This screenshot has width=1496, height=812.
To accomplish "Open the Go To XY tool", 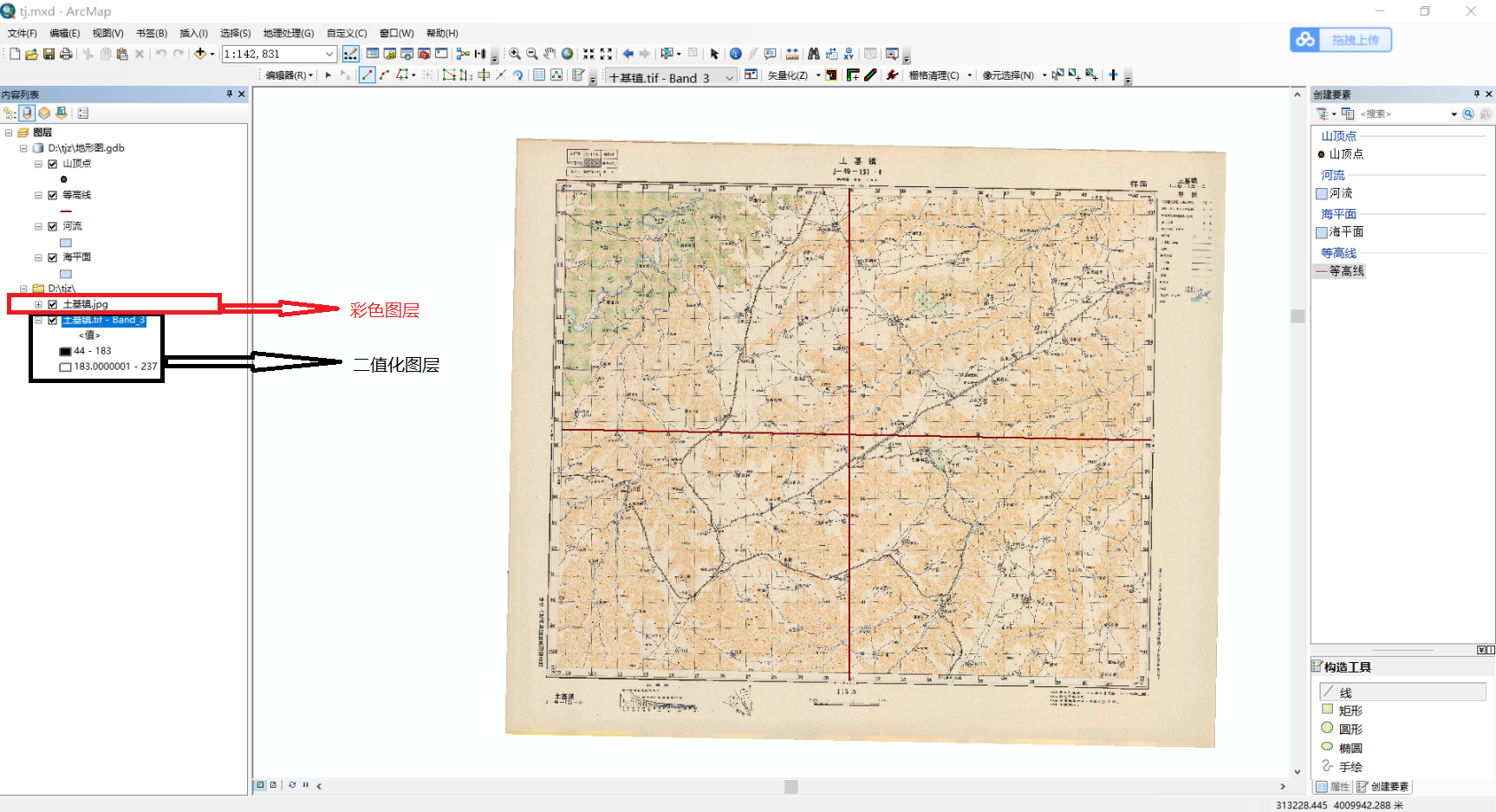I will point(849,54).
